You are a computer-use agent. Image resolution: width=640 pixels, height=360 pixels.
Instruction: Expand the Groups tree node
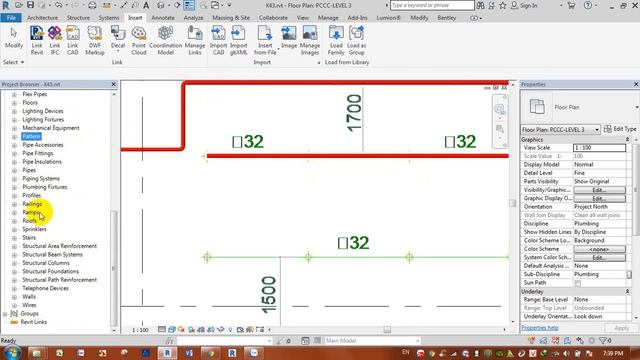(x=5, y=313)
